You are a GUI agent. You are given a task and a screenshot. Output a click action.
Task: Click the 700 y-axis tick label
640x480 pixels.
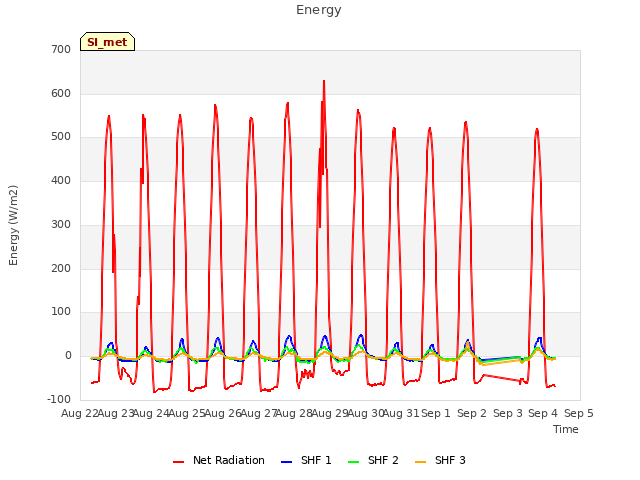click(x=61, y=50)
